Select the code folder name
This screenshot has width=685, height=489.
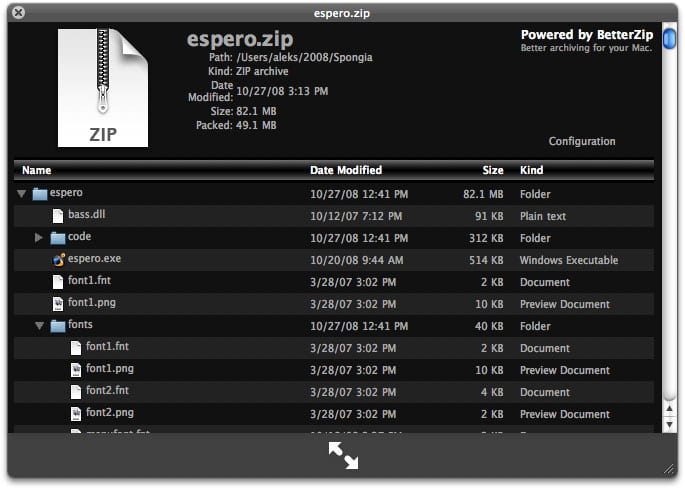click(x=80, y=236)
